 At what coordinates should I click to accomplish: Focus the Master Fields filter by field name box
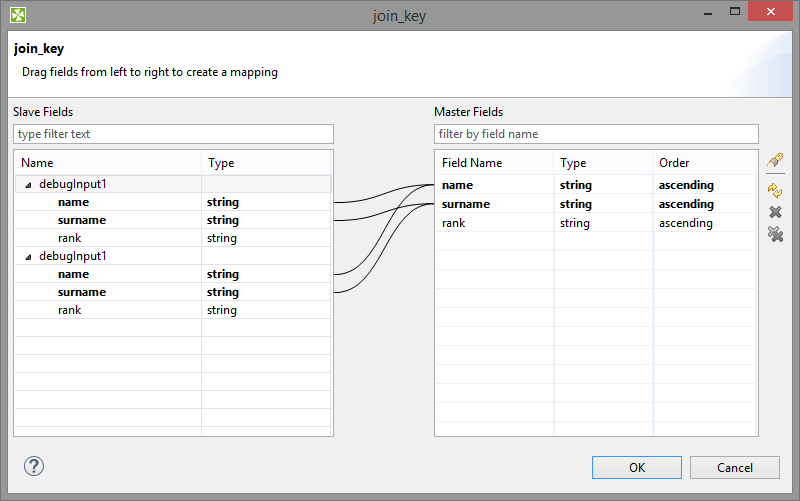[596, 134]
